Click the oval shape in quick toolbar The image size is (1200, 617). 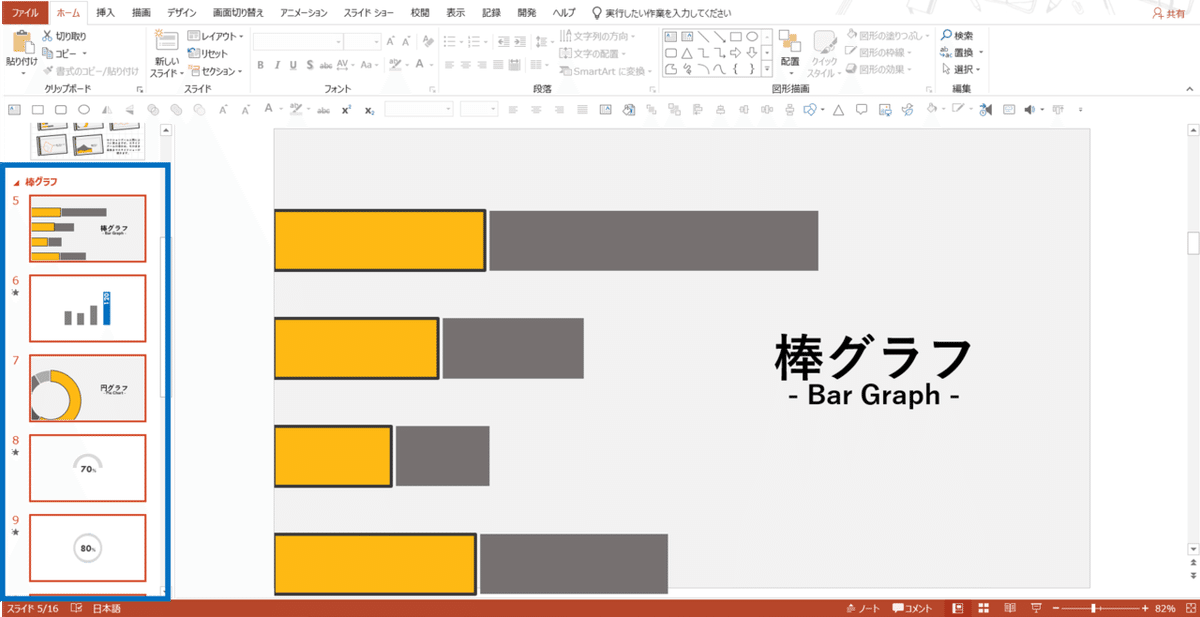pyautogui.click(x=84, y=109)
